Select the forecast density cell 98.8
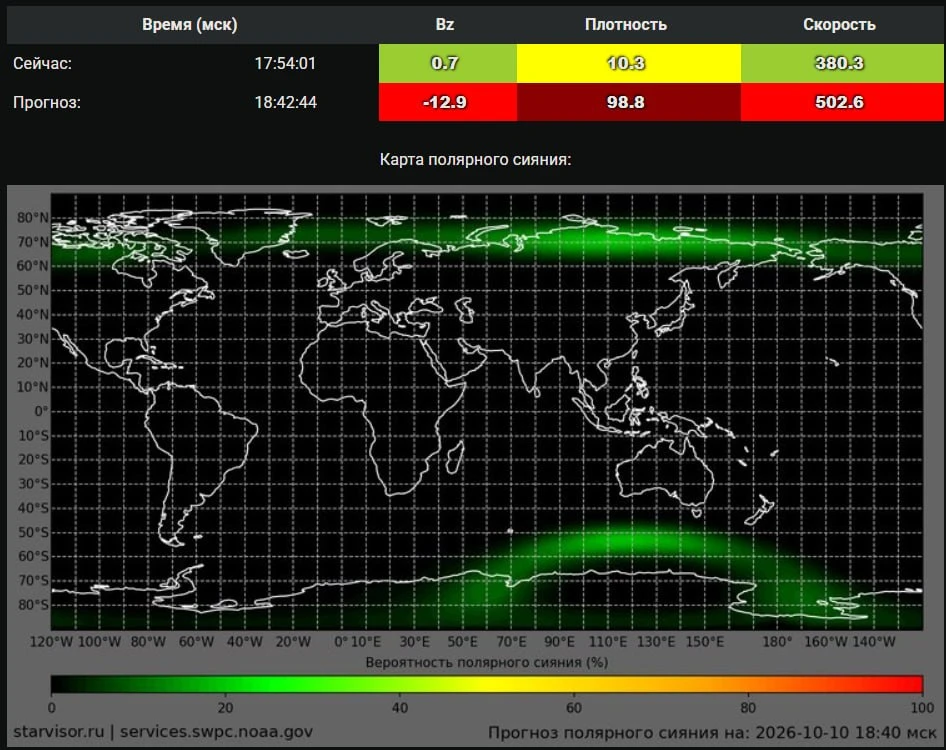This screenshot has height=750, width=946. click(x=629, y=102)
